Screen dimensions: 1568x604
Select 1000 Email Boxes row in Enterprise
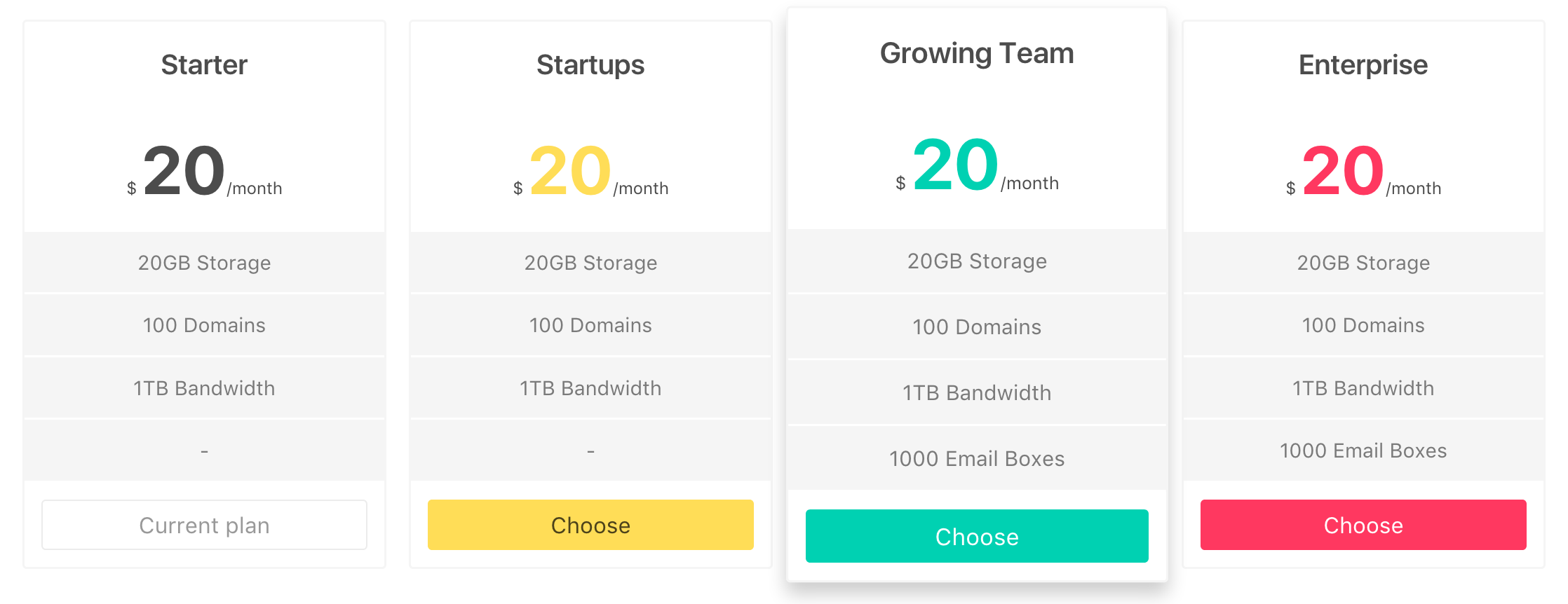pos(1363,451)
